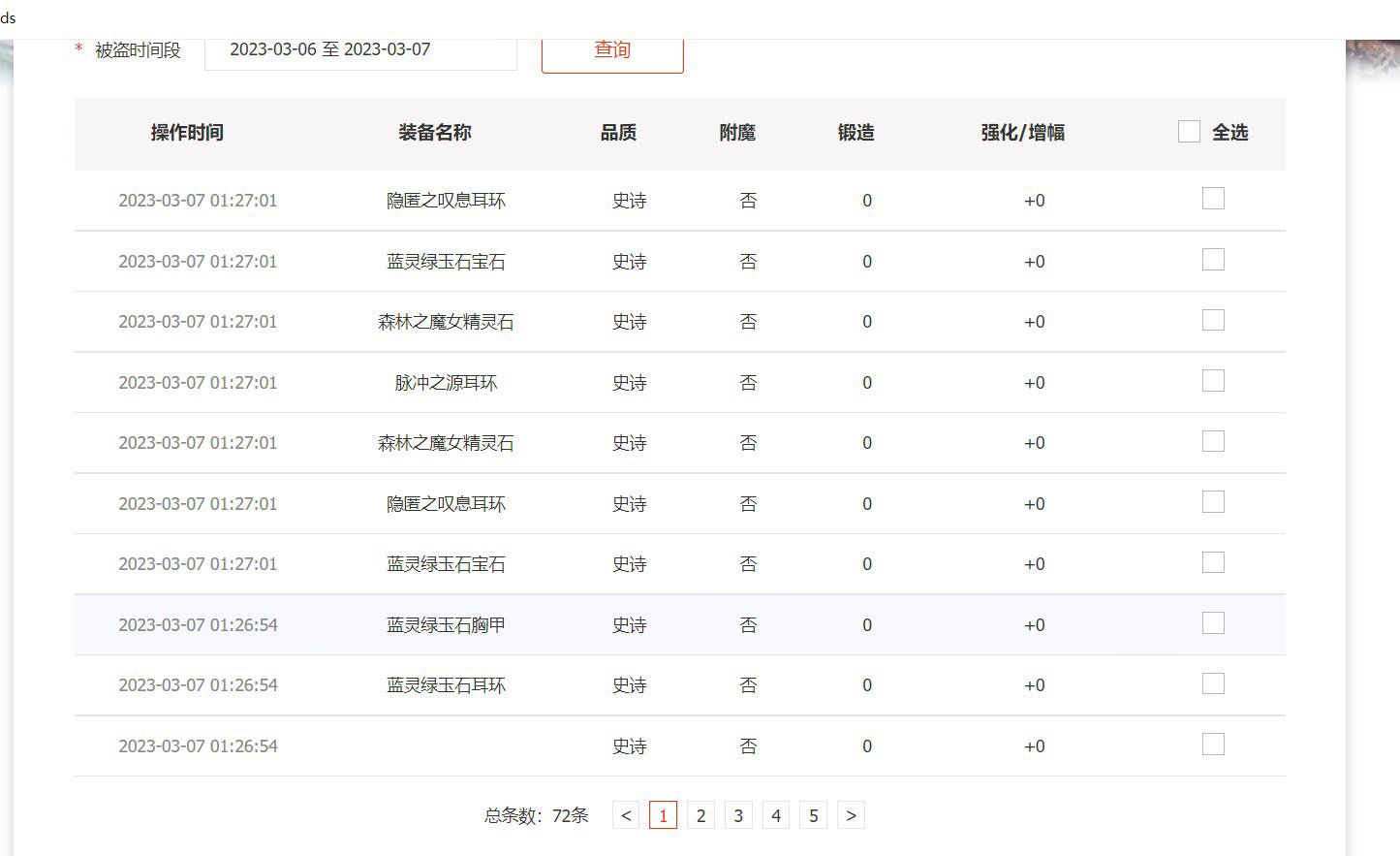Screen dimensions: 1400x856
Task: Click the 蓝灵绿玉石耳环 equipment name
Action: (x=446, y=685)
